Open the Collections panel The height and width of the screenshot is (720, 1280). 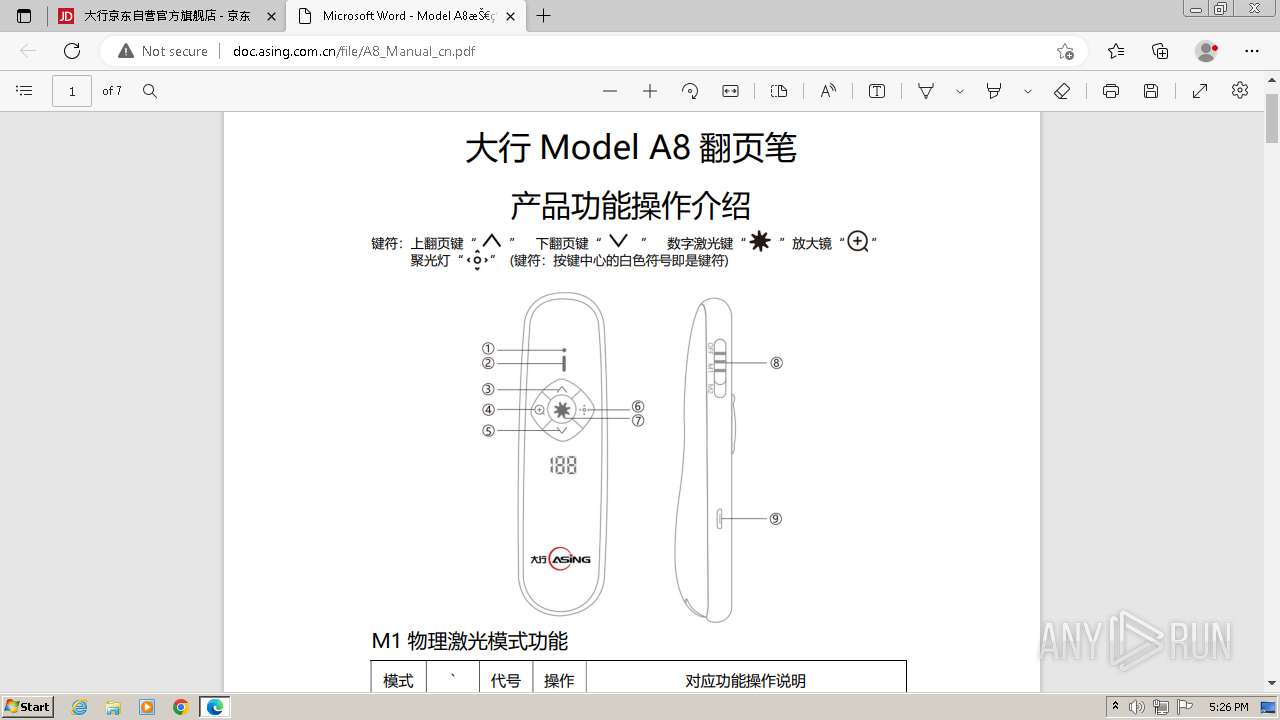tap(1160, 51)
